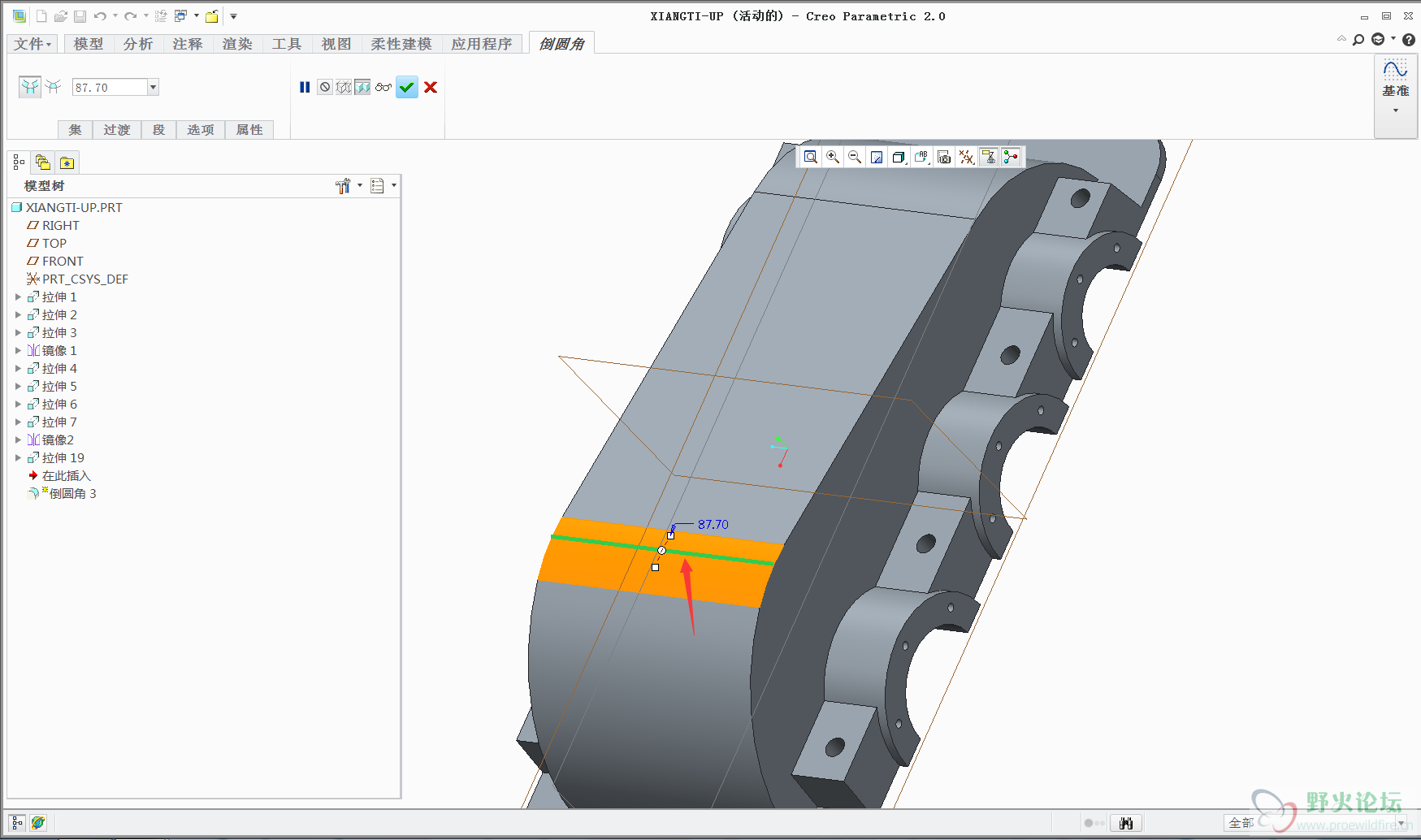Click the Refit view icon
The width and height of the screenshot is (1421, 840).
(x=811, y=158)
